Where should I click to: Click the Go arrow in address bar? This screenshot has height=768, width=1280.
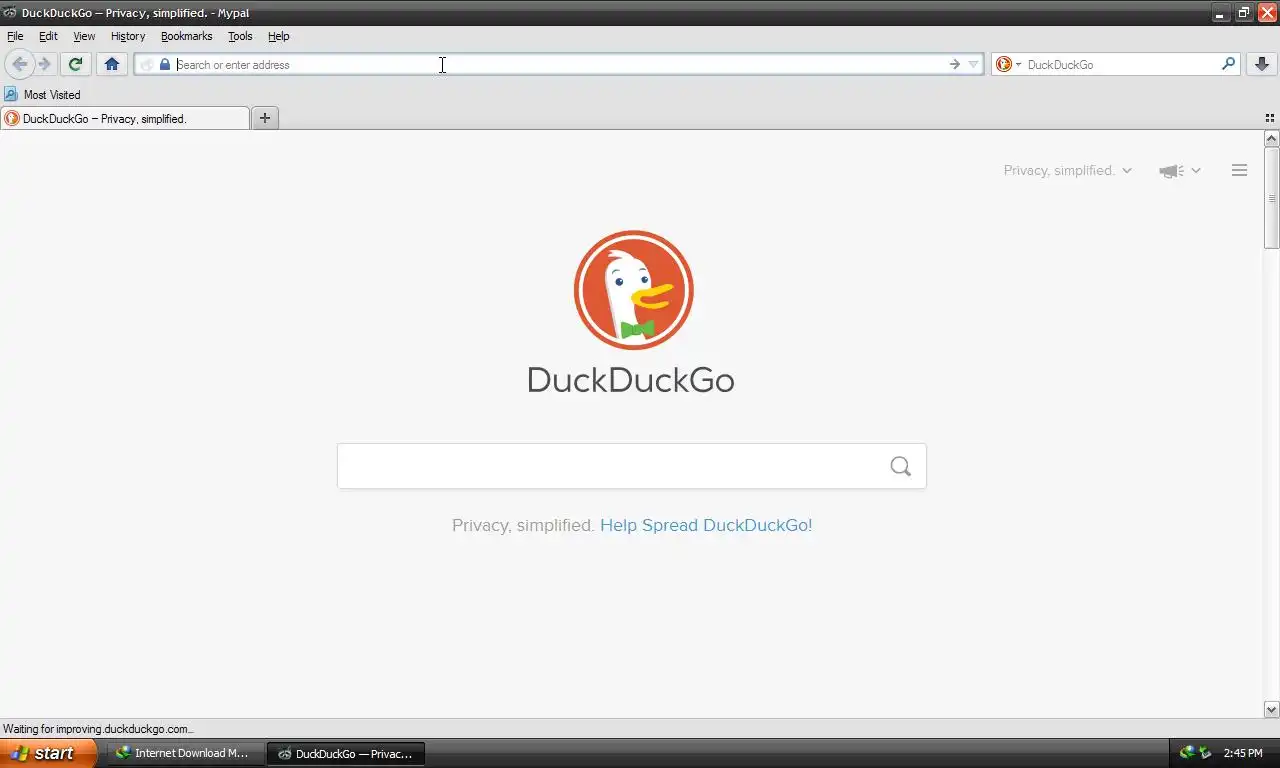[x=955, y=64]
